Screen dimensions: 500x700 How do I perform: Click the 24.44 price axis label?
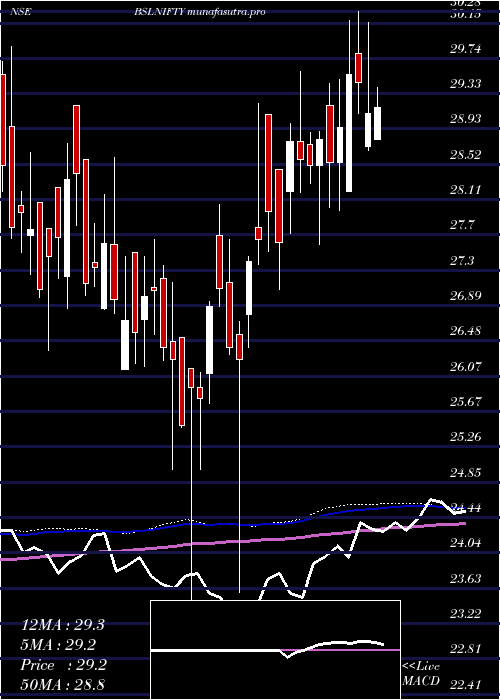[466, 507]
